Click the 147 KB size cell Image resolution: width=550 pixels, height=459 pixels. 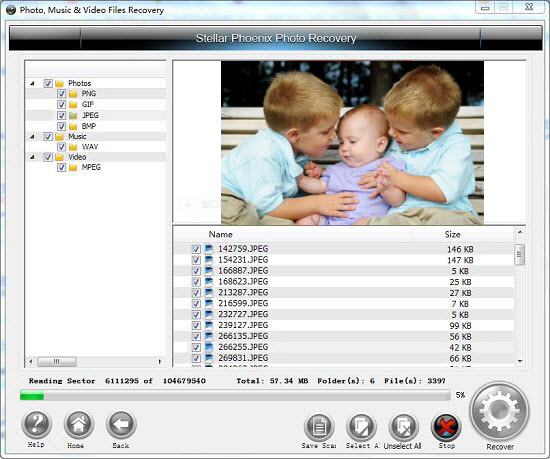click(x=460, y=260)
